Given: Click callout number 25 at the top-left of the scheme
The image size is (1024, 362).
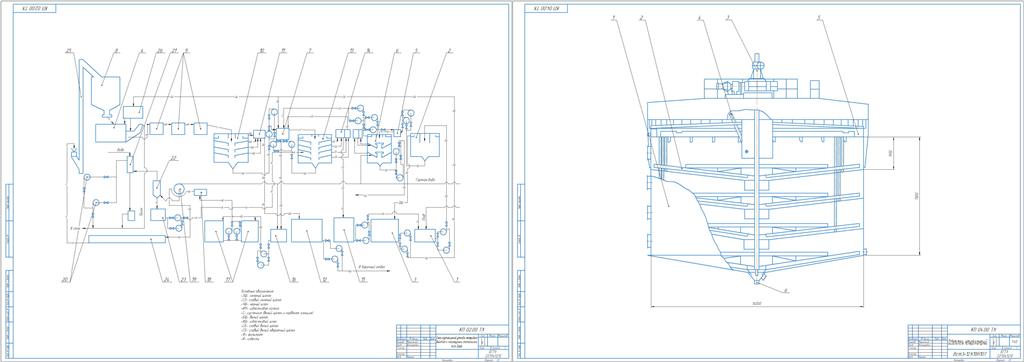Looking at the screenshot, I should [68, 50].
